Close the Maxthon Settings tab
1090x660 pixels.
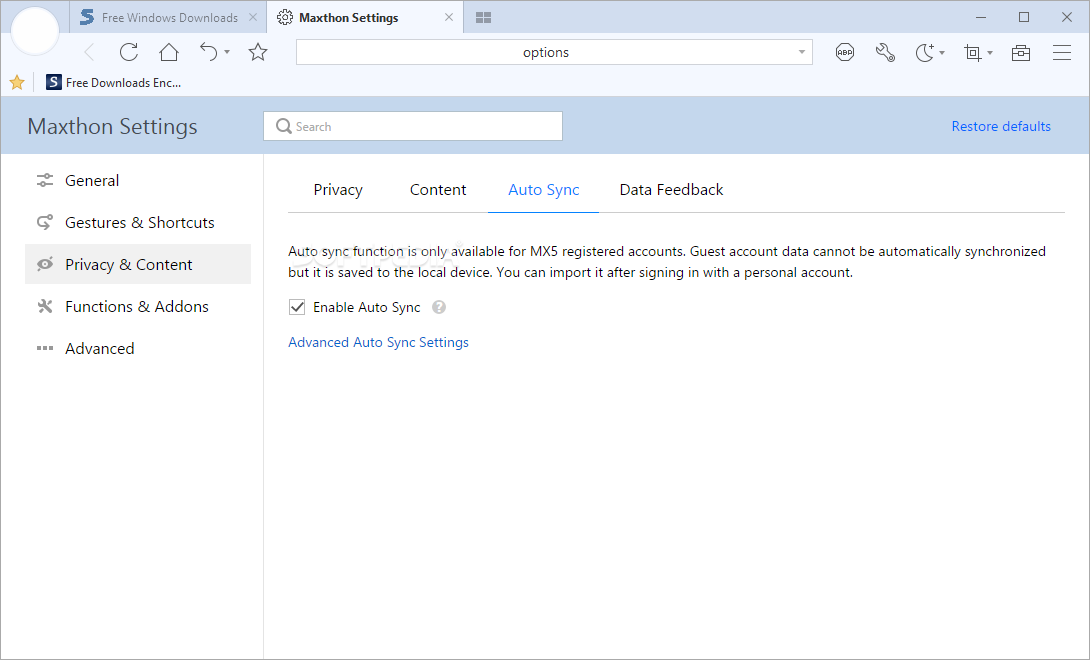pyautogui.click(x=449, y=17)
